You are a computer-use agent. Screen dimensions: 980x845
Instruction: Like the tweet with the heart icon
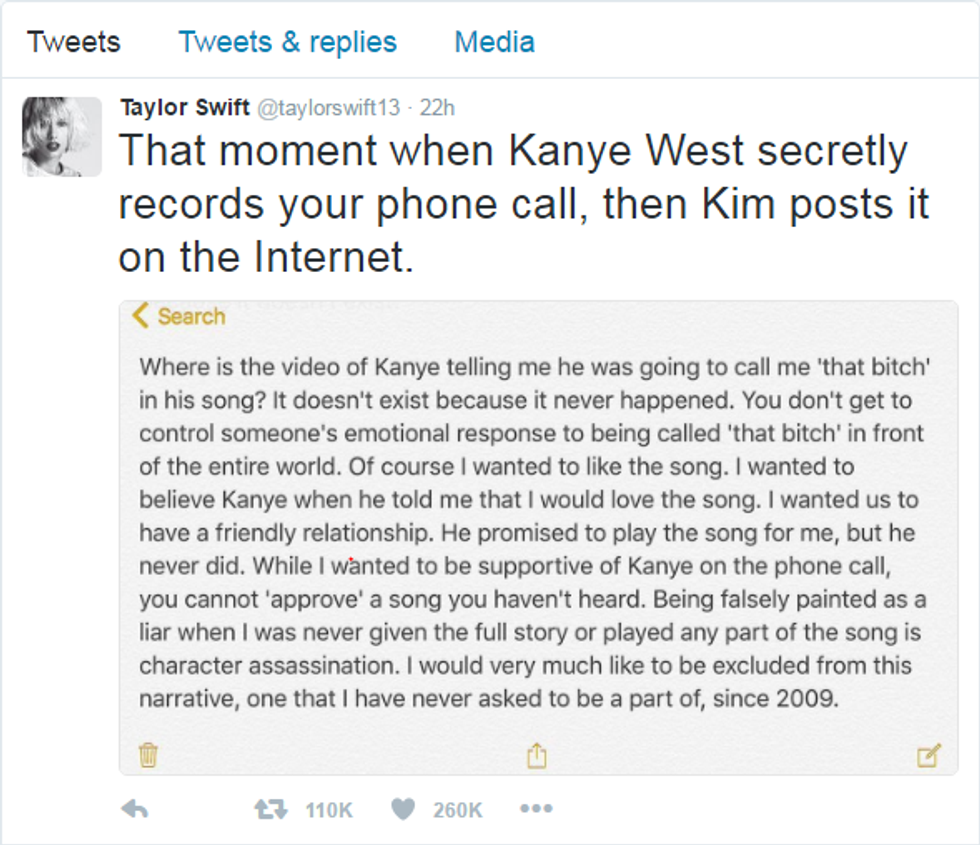pos(403,809)
